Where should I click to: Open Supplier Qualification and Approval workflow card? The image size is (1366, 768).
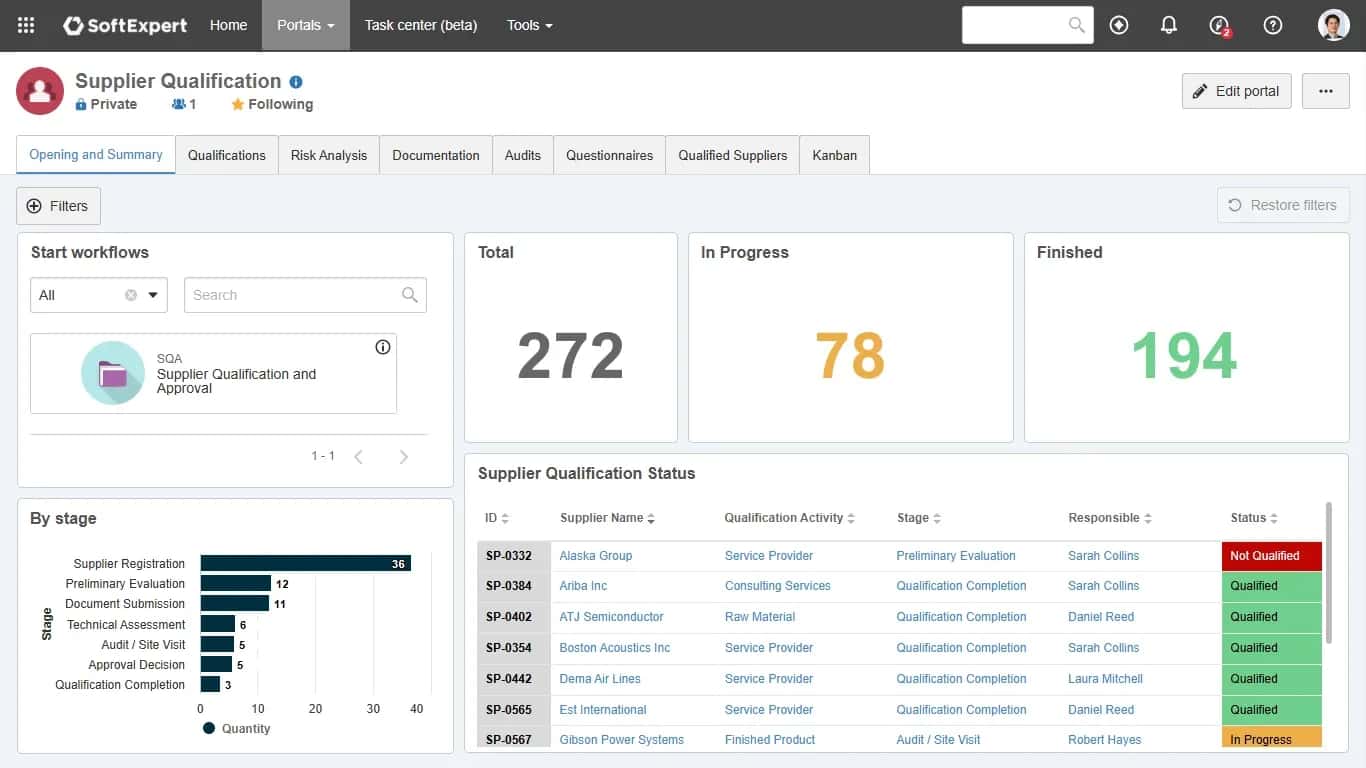(x=213, y=374)
